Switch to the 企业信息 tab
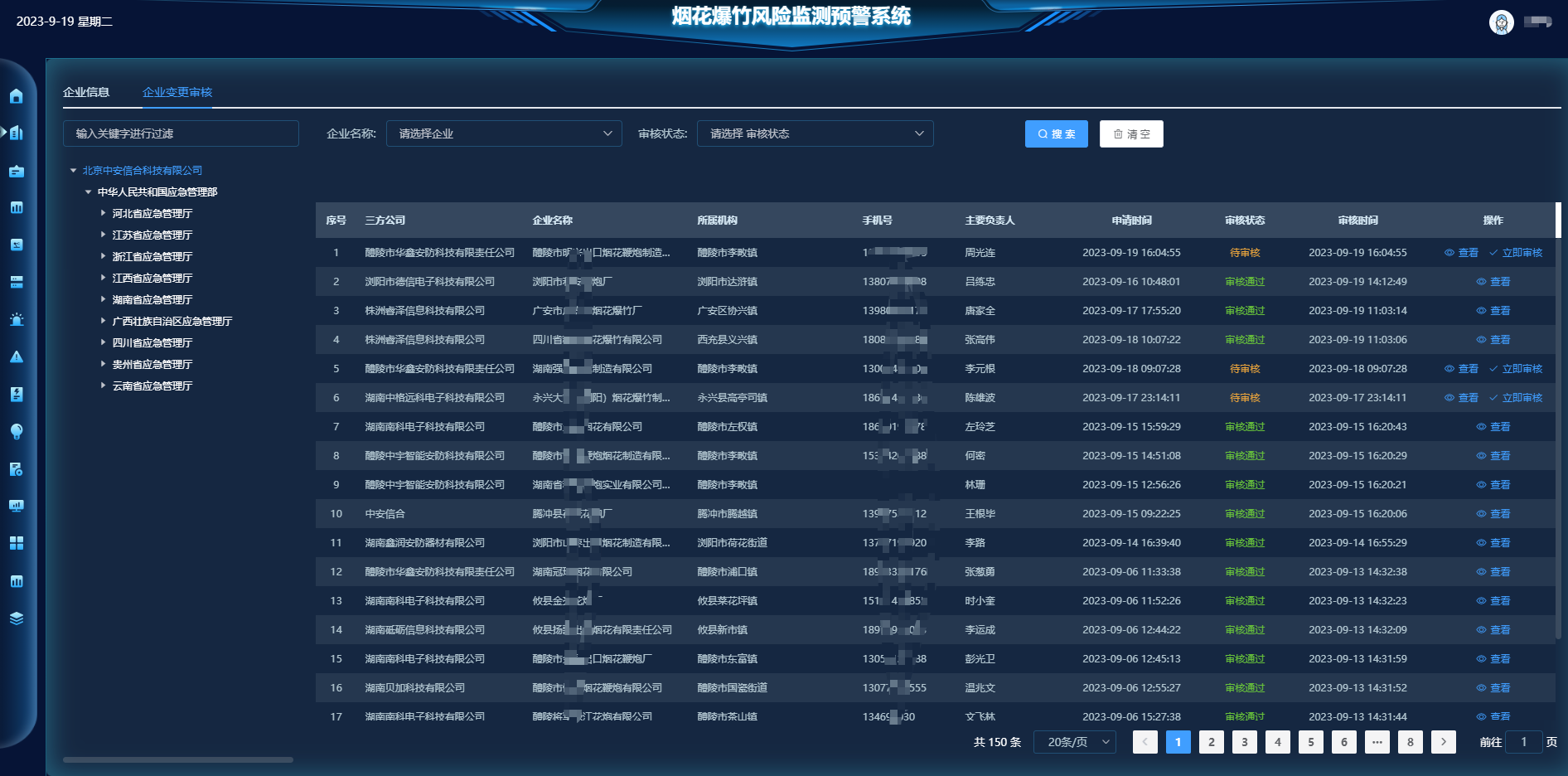Image resolution: width=1568 pixels, height=776 pixels. (x=86, y=92)
